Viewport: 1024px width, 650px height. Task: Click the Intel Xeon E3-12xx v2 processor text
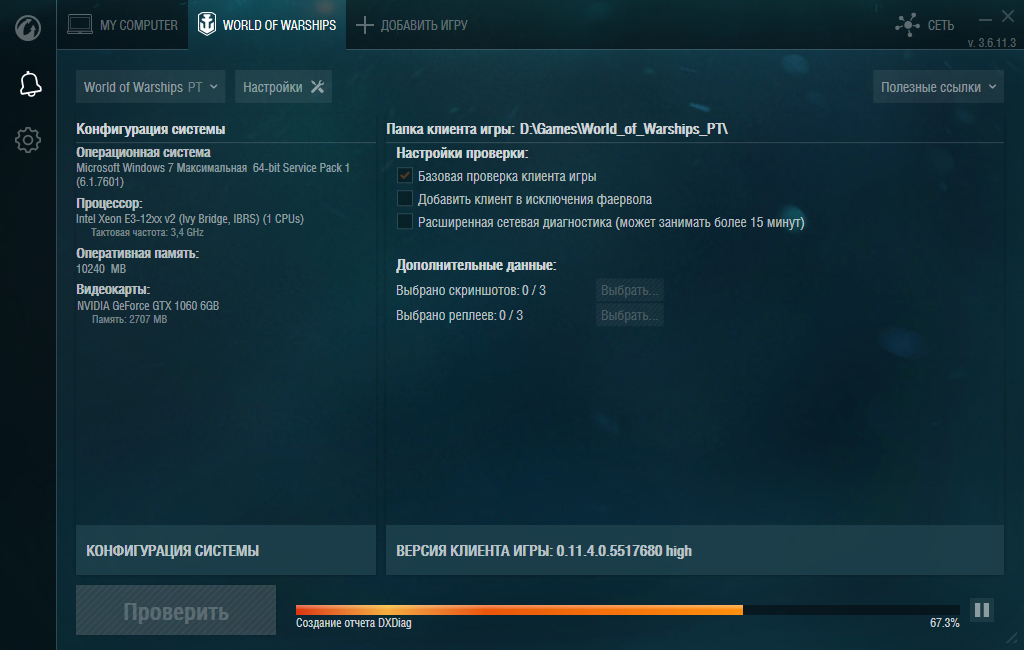click(x=189, y=219)
